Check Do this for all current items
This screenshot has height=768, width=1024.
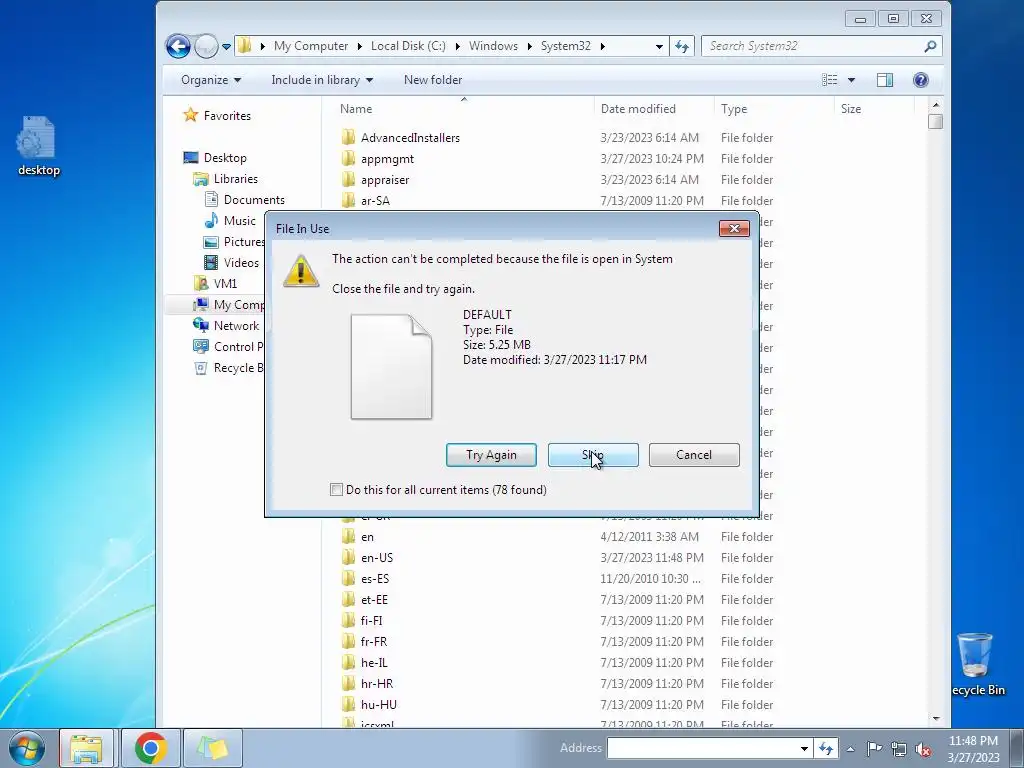pyautogui.click(x=336, y=489)
